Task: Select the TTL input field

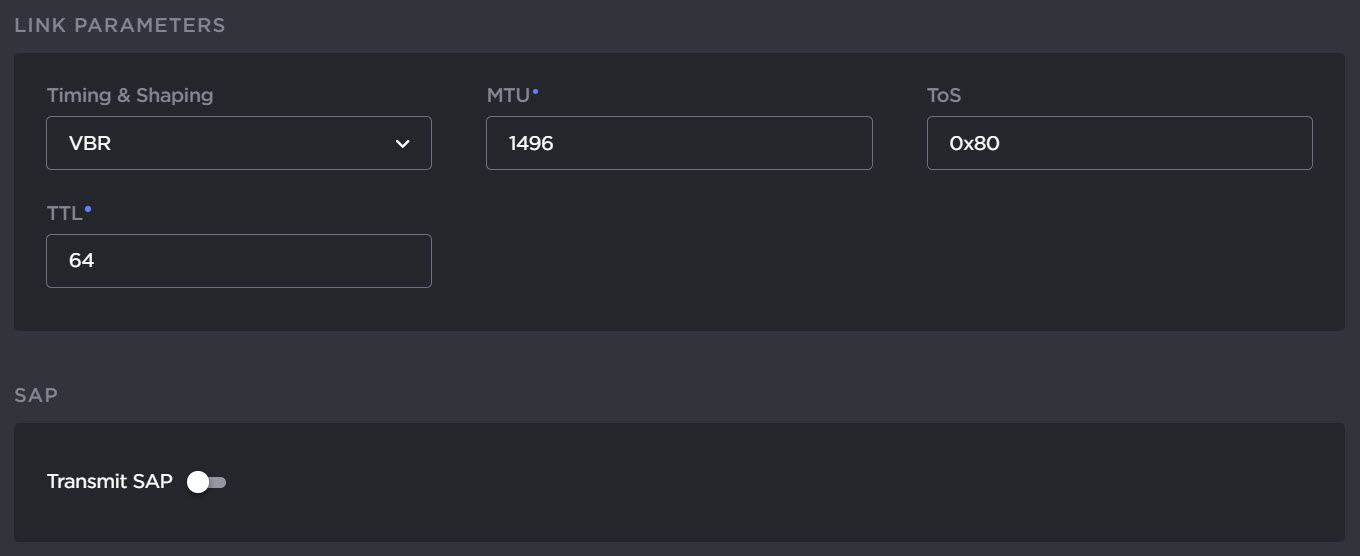Action: (x=238, y=261)
